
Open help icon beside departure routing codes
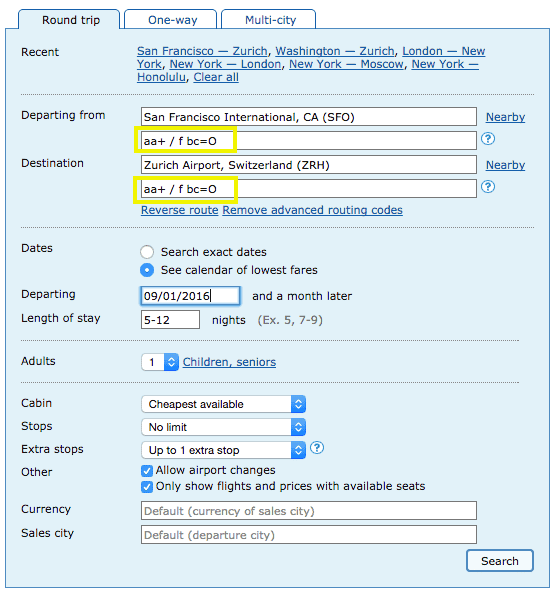[x=488, y=139]
